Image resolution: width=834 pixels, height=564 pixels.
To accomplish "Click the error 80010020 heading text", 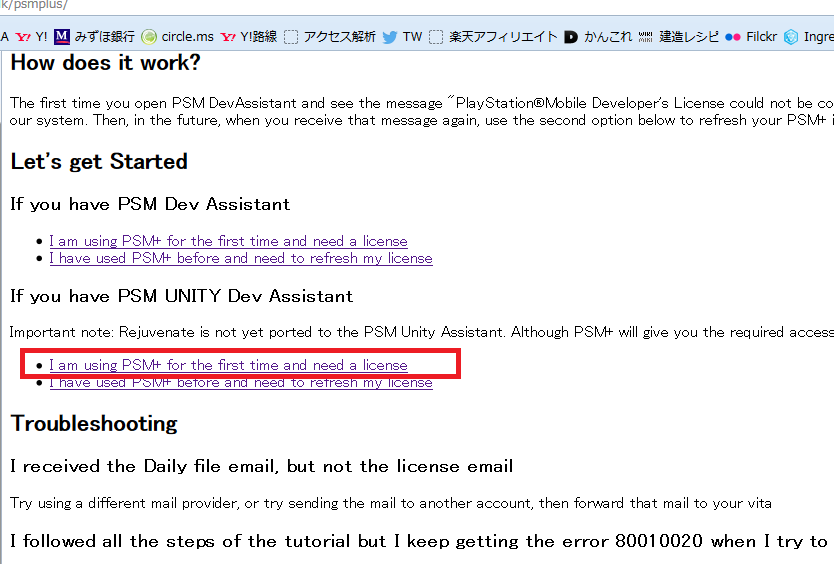I will pyautogui.click(x=419, y=541).
